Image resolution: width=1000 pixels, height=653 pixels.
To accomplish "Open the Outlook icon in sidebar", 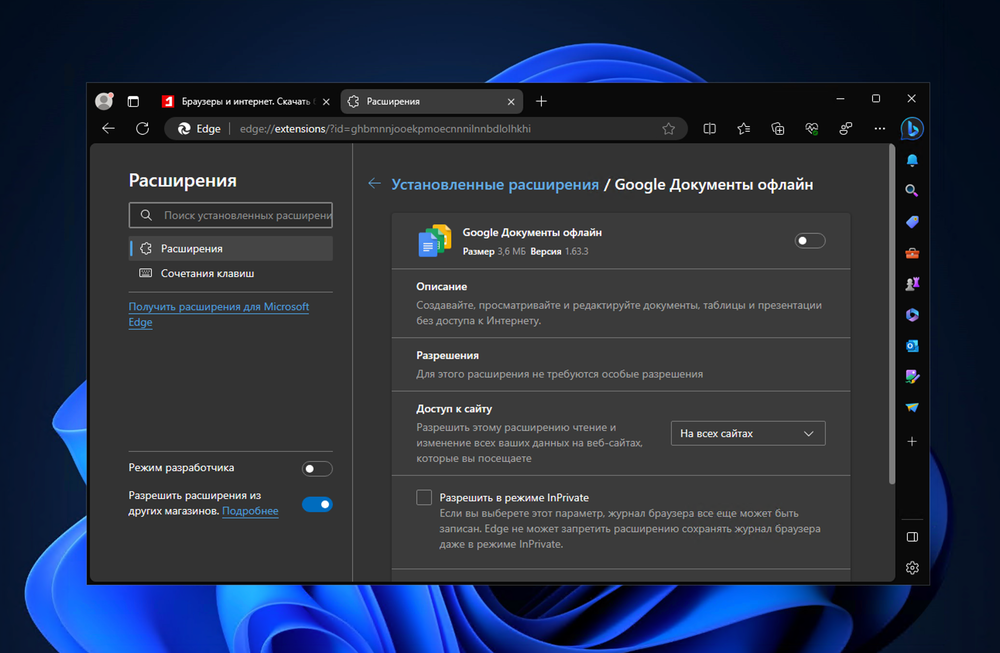I will click(x=912, y=346).
